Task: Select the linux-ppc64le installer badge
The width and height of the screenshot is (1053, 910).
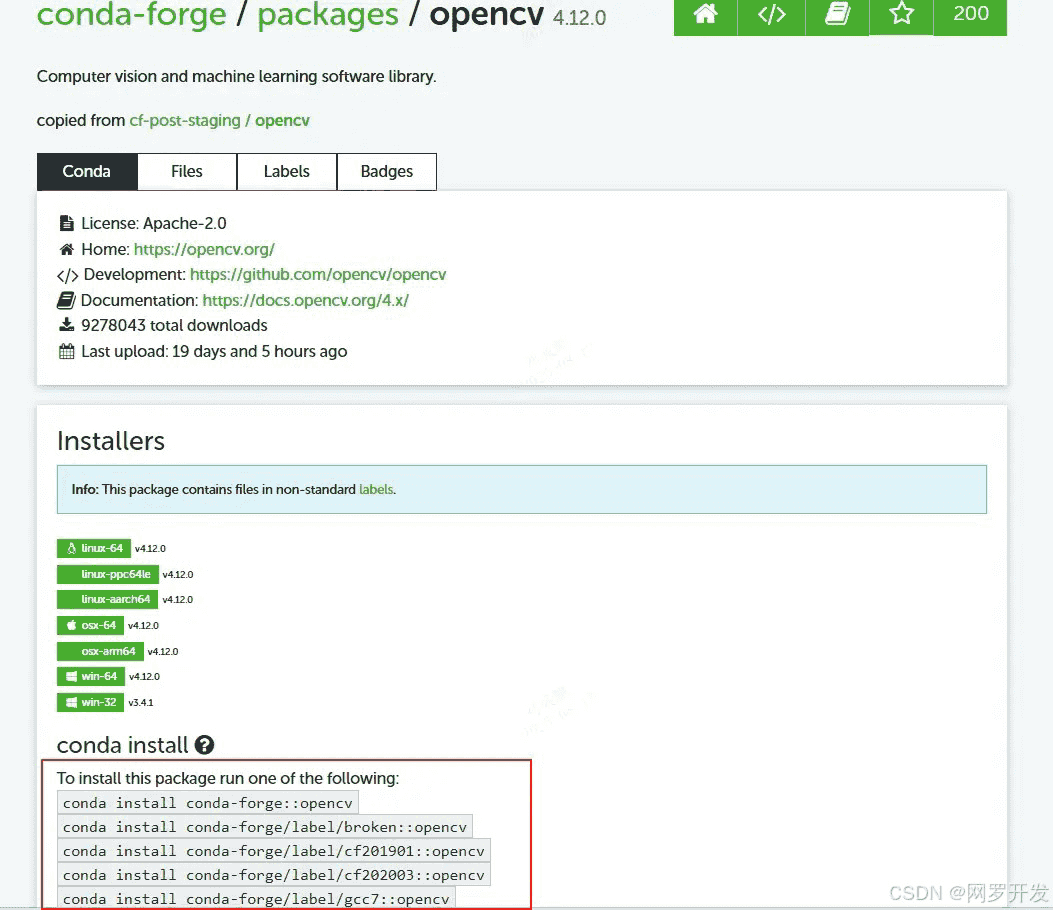Action: click(108, 574)
